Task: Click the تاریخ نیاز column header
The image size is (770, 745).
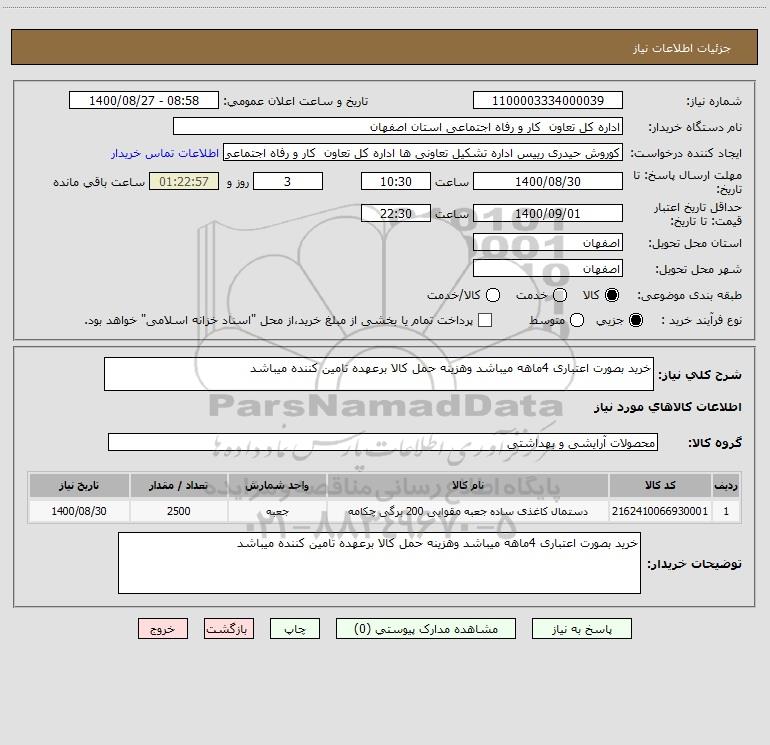Action: [x=79, y=485]
